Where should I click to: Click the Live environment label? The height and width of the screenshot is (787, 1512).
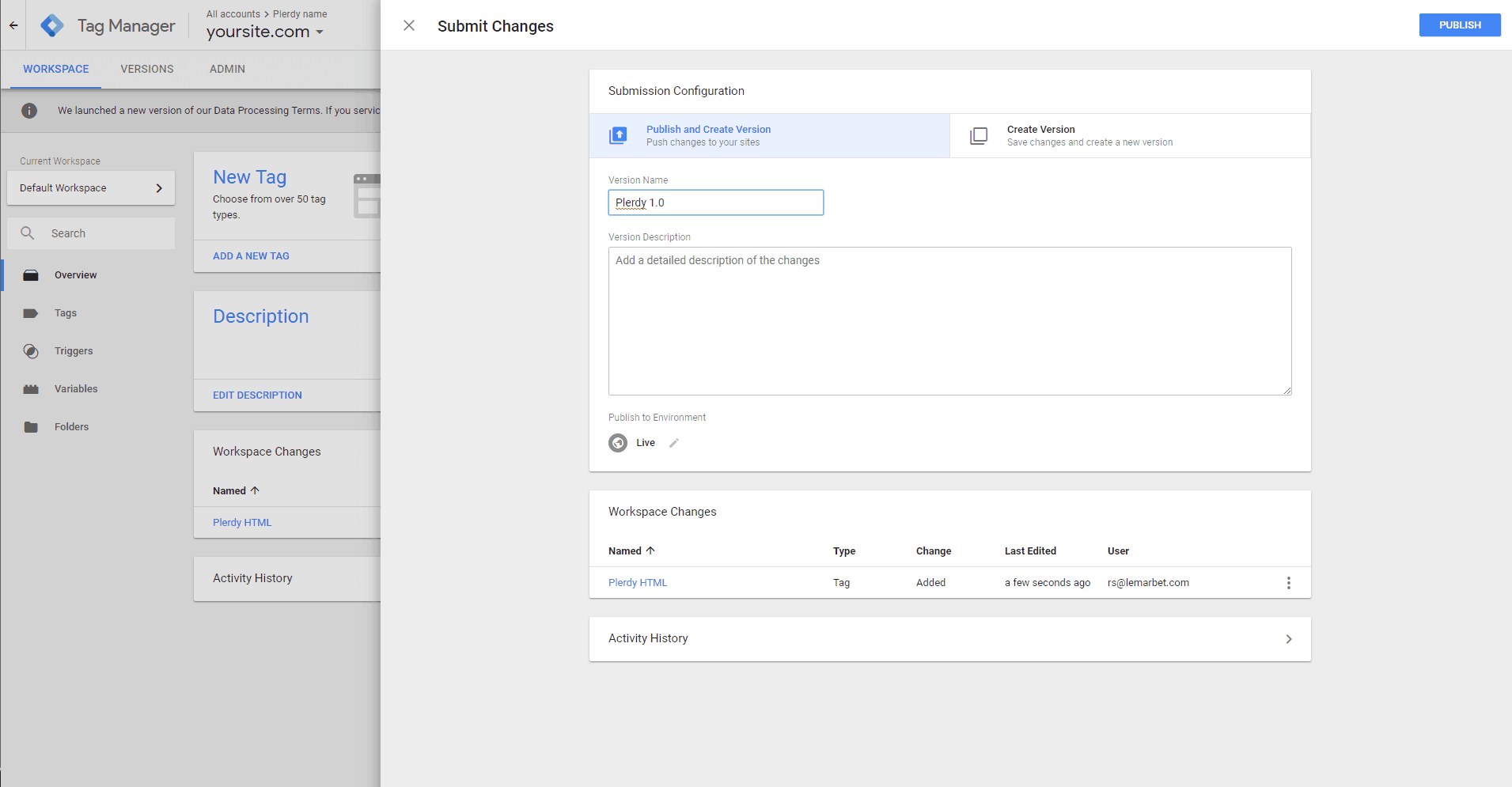coord(646,443)
